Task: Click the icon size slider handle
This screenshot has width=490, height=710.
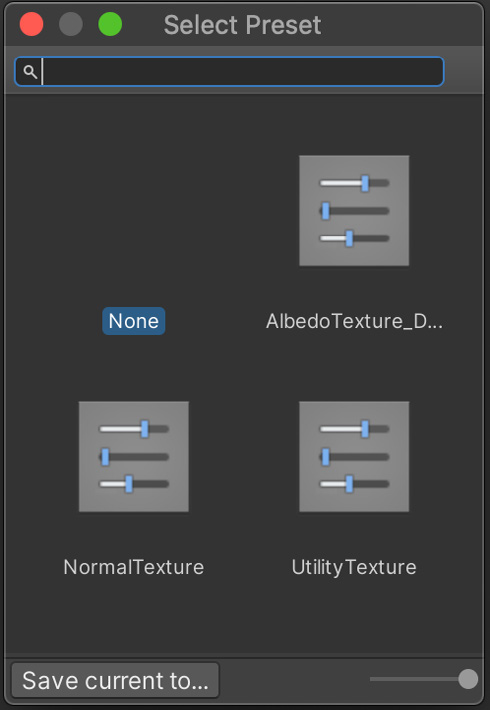Action: pos(468,679)
